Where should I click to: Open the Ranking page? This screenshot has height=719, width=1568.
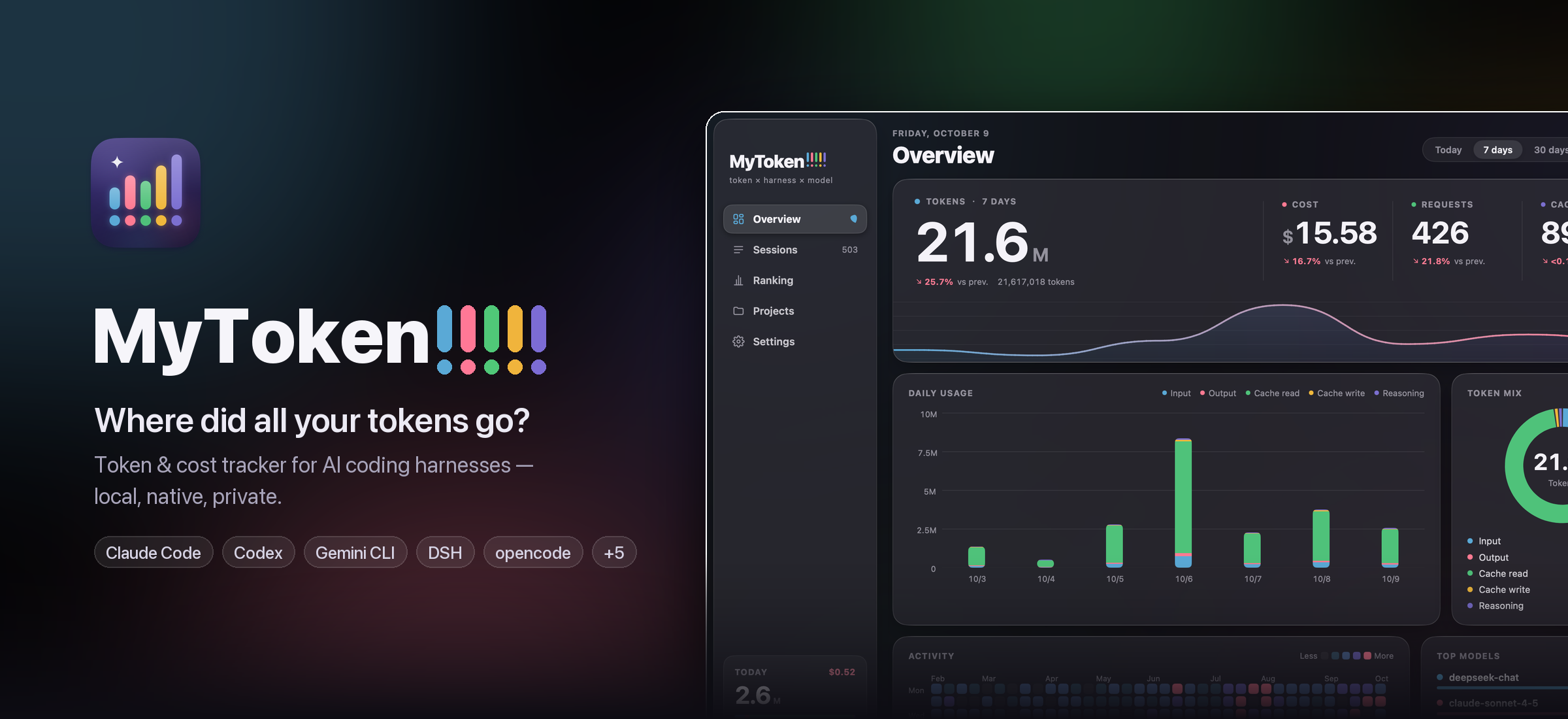(794, 280)
